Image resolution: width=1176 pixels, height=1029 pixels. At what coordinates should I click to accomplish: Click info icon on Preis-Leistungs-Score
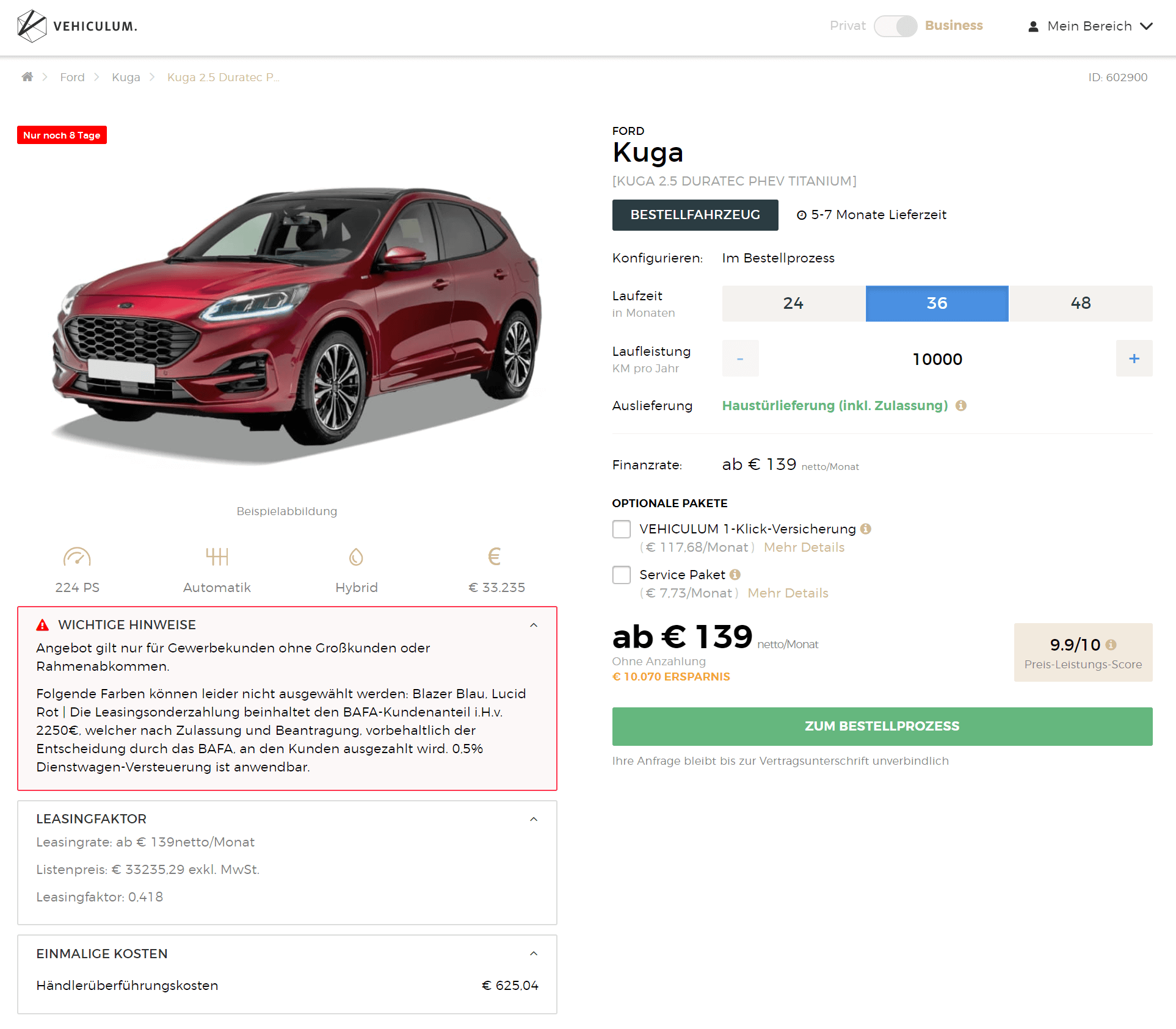click(1111, 645)
